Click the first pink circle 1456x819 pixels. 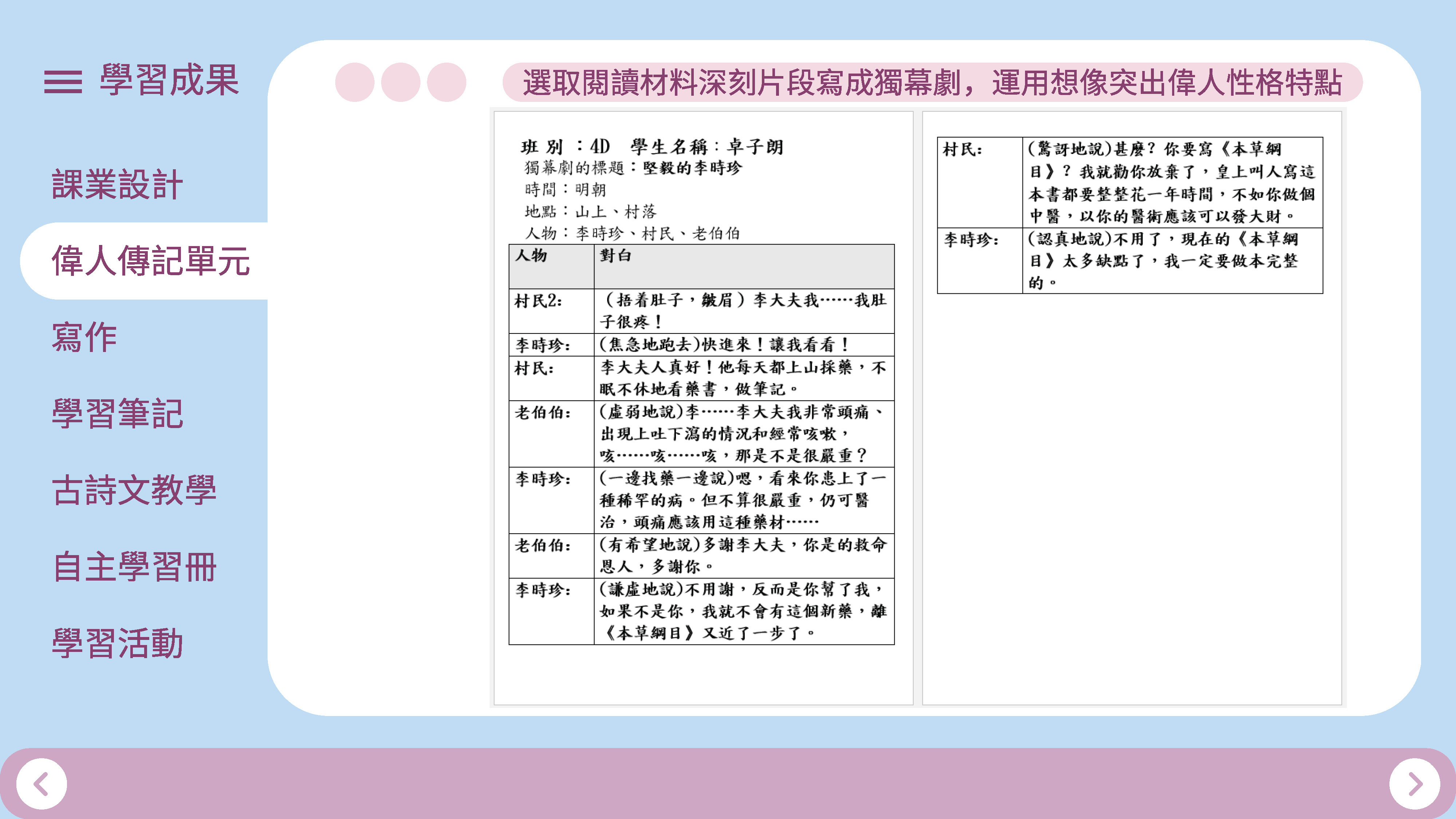[355, 82]
